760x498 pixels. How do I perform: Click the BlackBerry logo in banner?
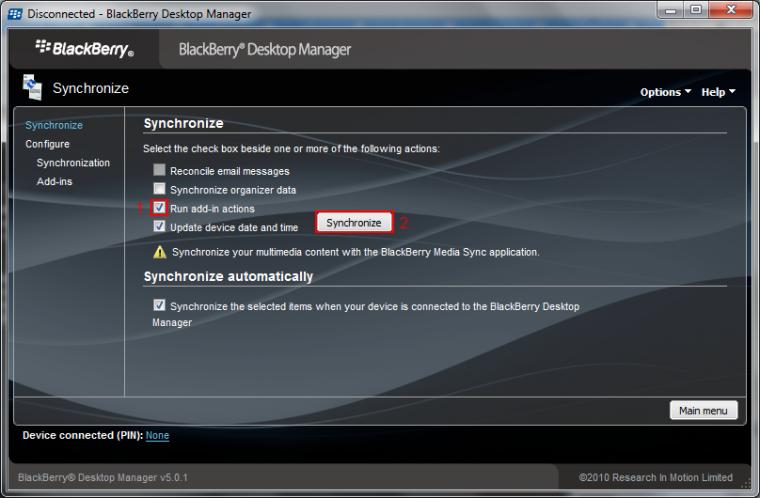(84, 48)
